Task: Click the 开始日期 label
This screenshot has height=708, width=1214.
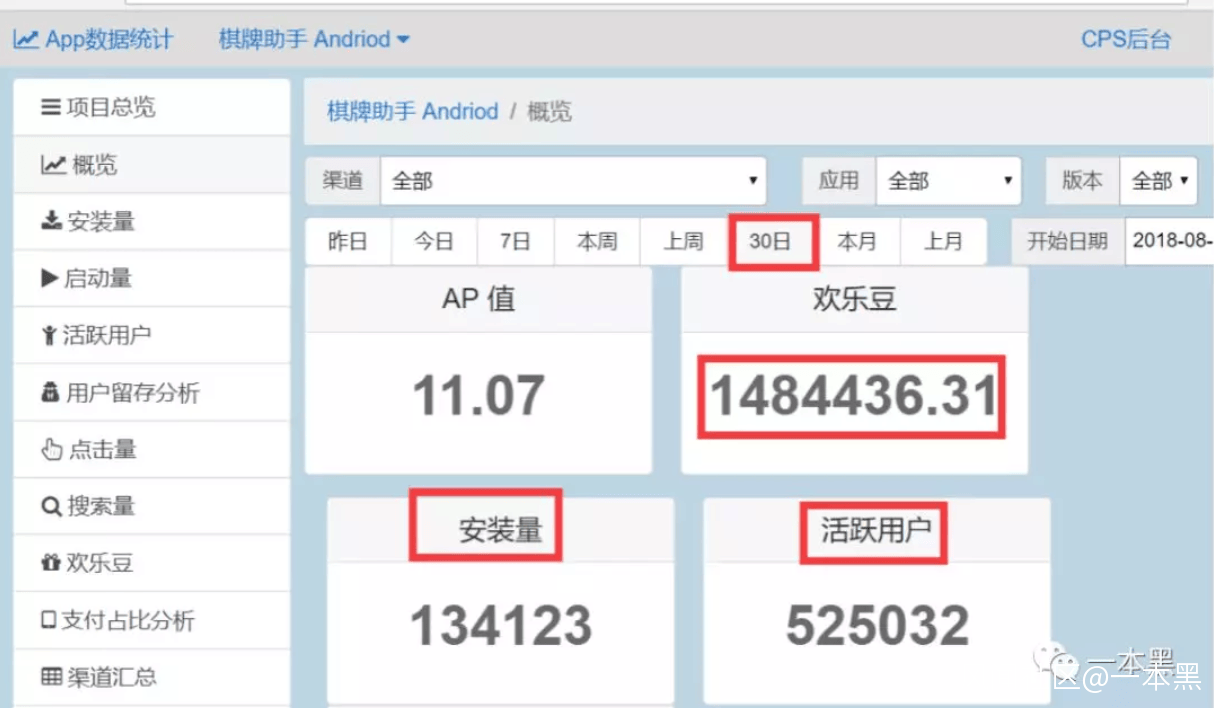Action: (1068, 242)
